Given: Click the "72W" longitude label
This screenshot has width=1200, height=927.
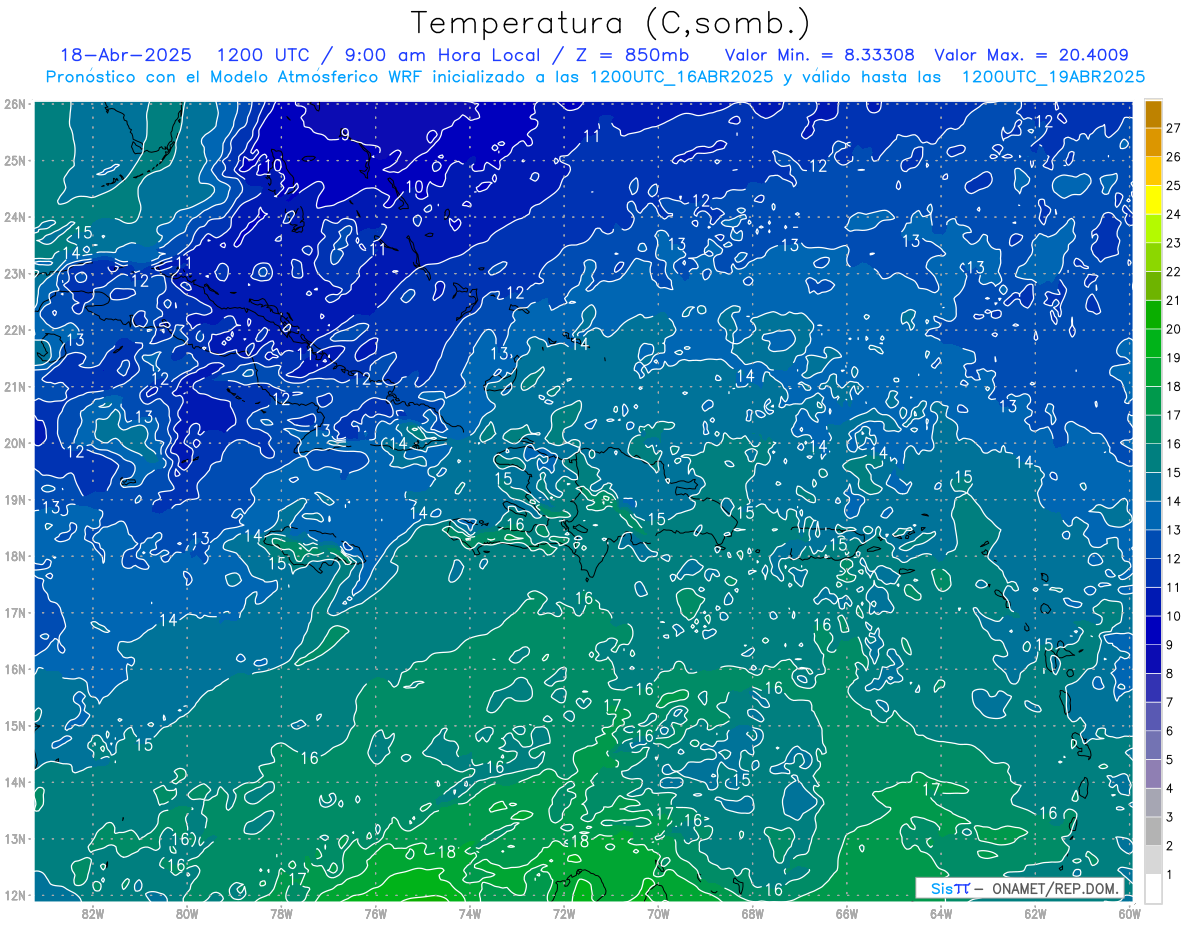Looking at the screenshot, I should point(564,913).
